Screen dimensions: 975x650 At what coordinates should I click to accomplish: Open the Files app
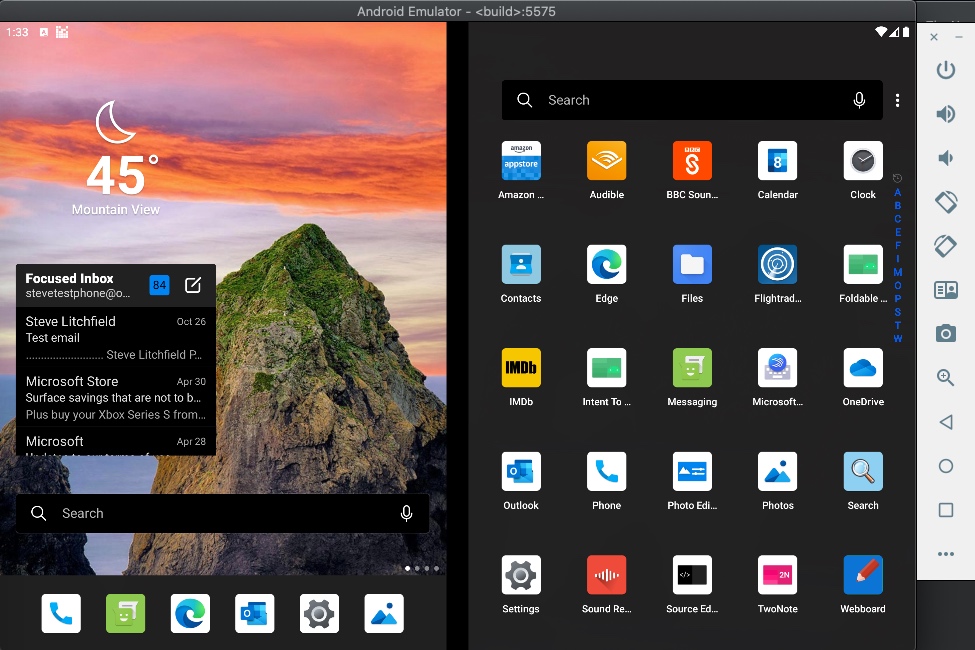(x=692, y=264)
